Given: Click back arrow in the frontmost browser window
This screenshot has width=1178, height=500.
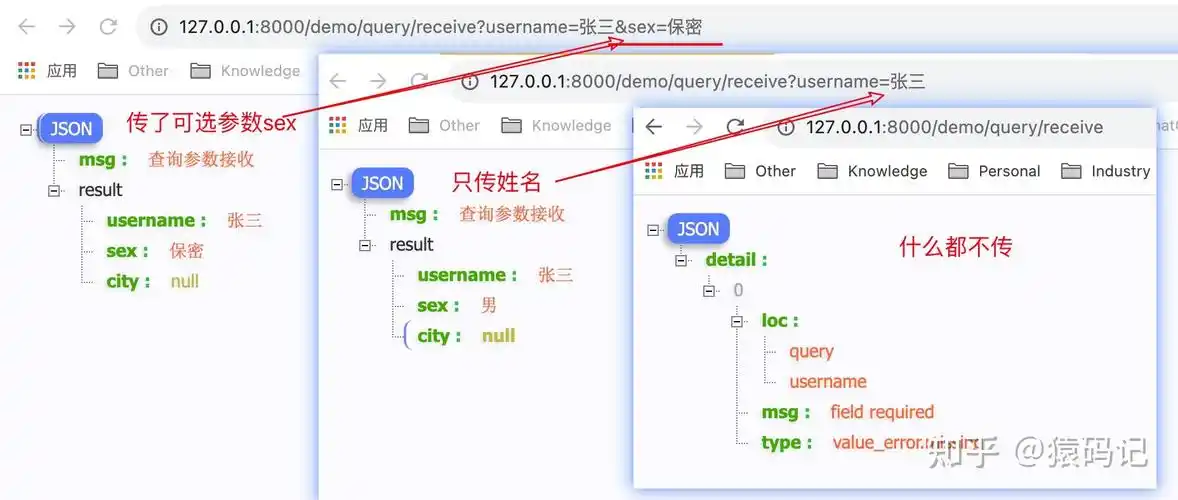Looking at the screenshot, I should 654,127.
